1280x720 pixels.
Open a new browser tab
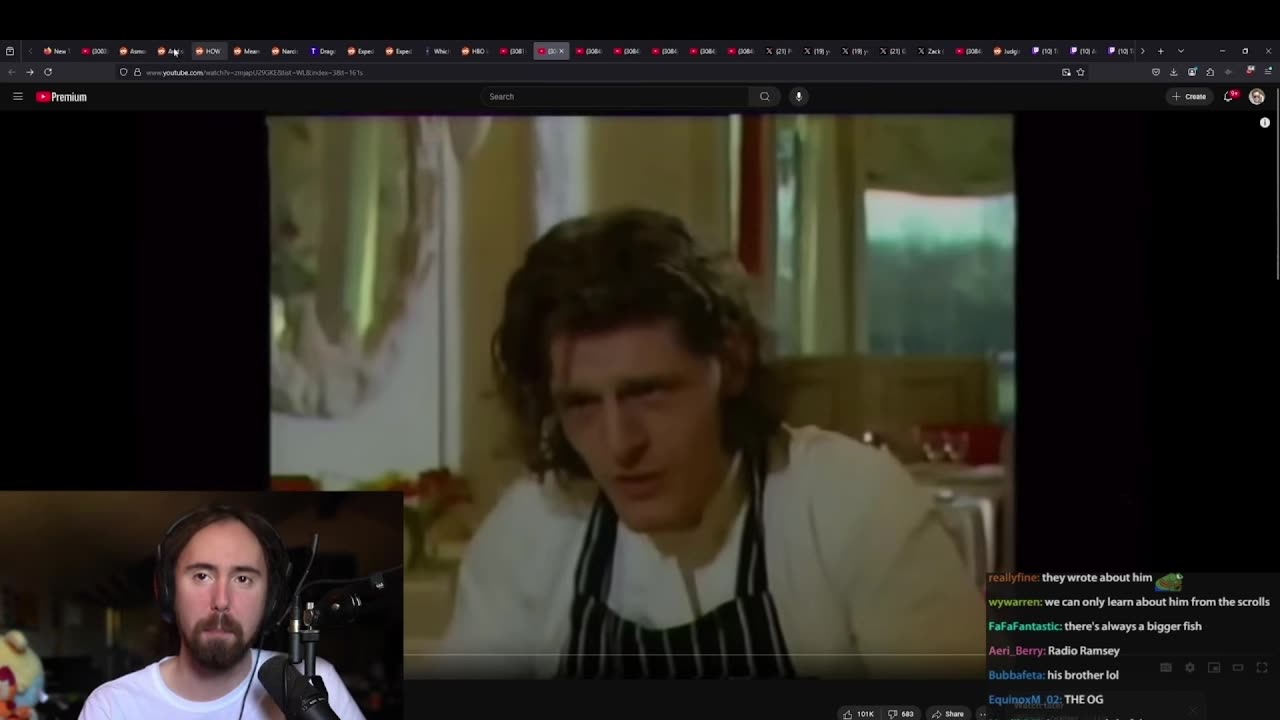[1160, 51]
